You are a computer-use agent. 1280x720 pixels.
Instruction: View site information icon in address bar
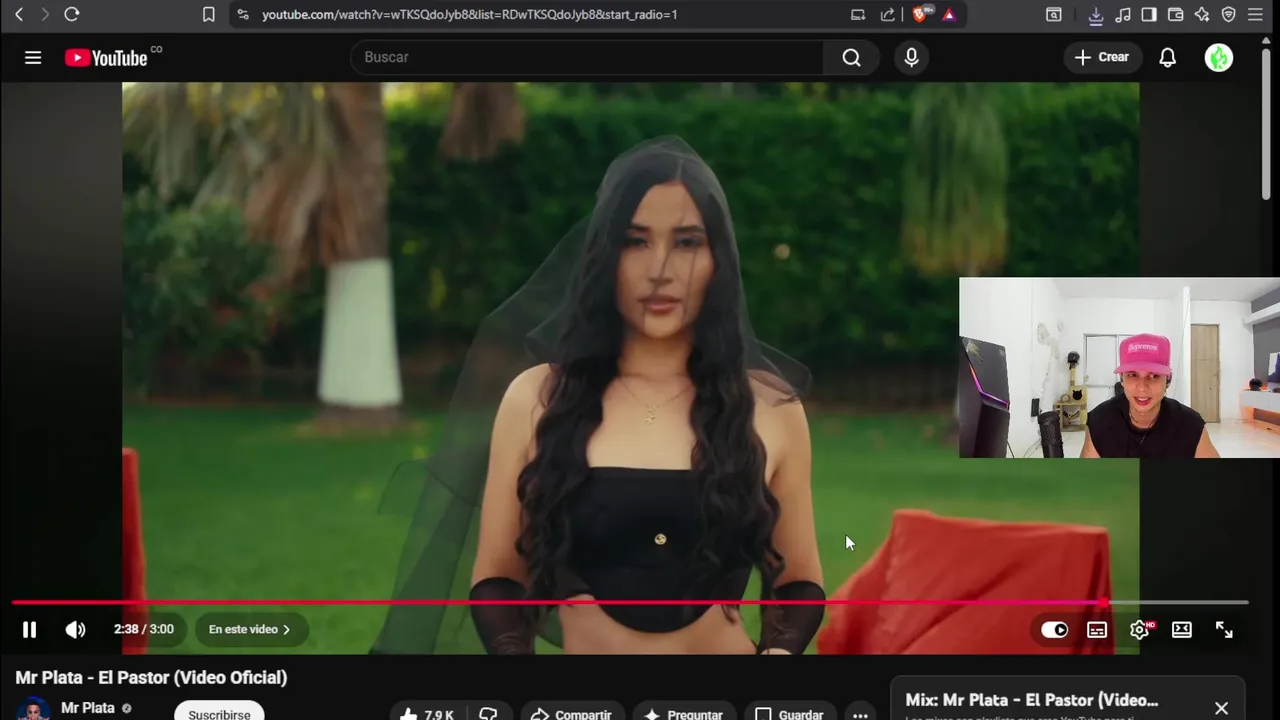(x=243, y=14)
